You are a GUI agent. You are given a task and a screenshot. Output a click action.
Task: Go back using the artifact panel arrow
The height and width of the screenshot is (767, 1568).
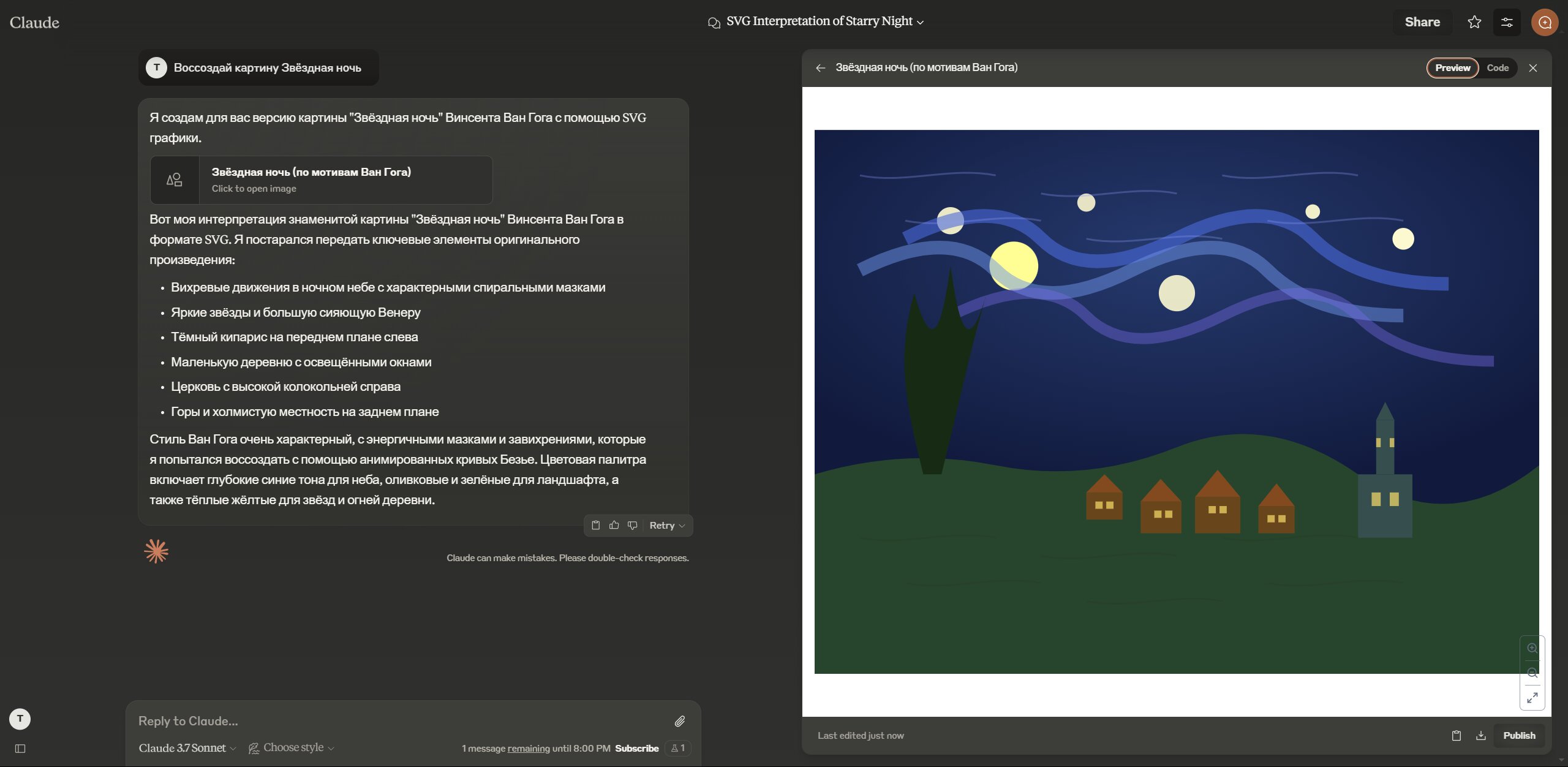[x=821, y=68]
